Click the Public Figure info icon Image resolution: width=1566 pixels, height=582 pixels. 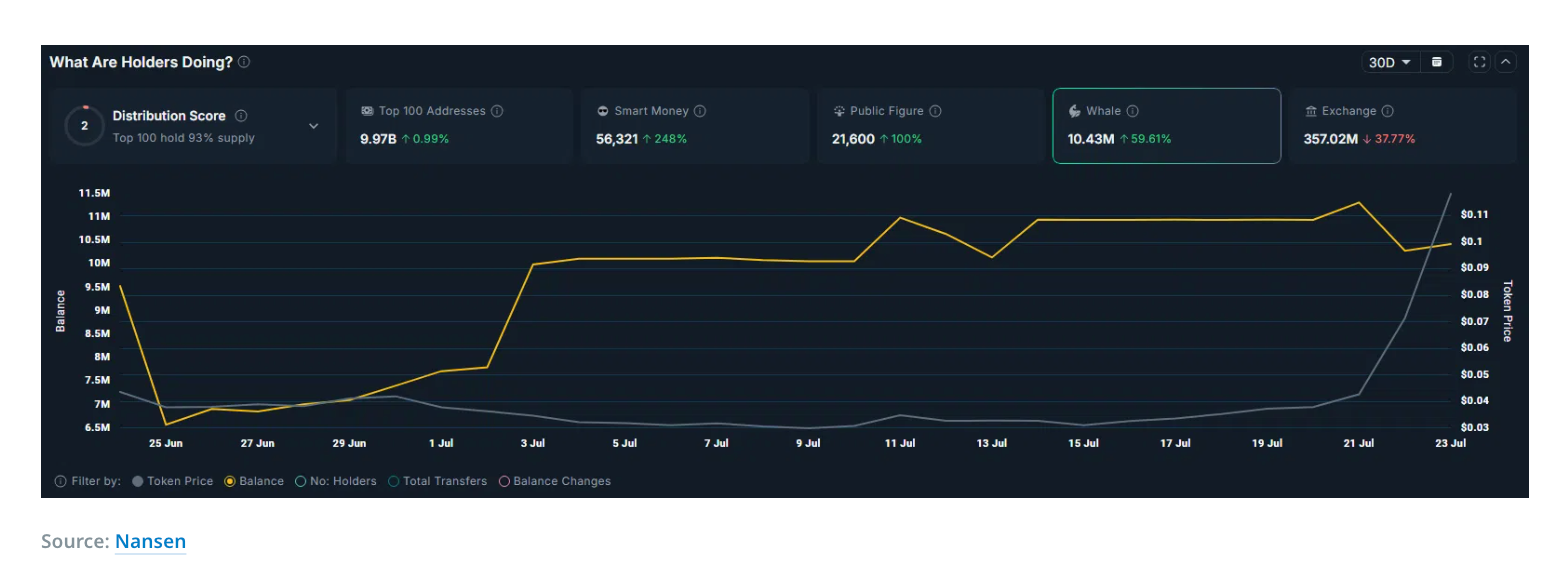click(x=935, y=111)
